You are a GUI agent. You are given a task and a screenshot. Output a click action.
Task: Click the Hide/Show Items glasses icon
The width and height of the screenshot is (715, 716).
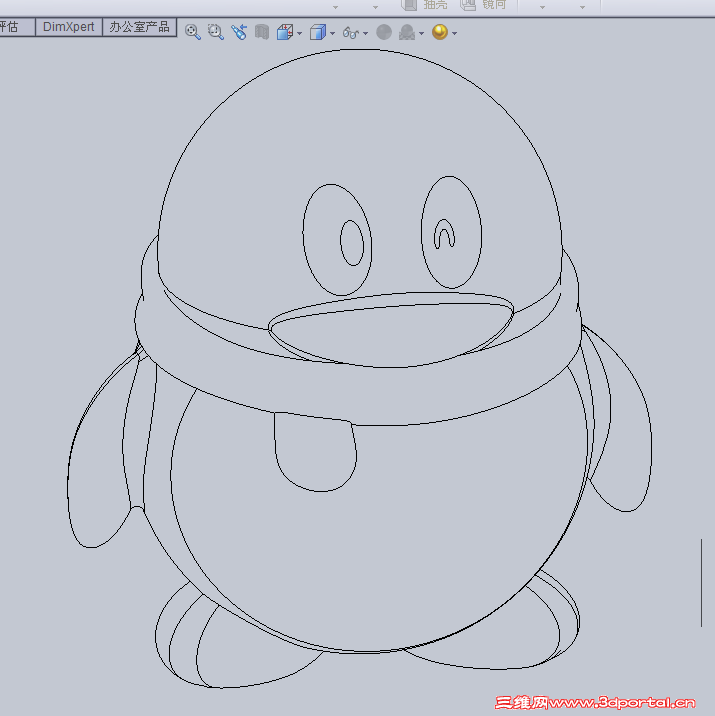351,33
